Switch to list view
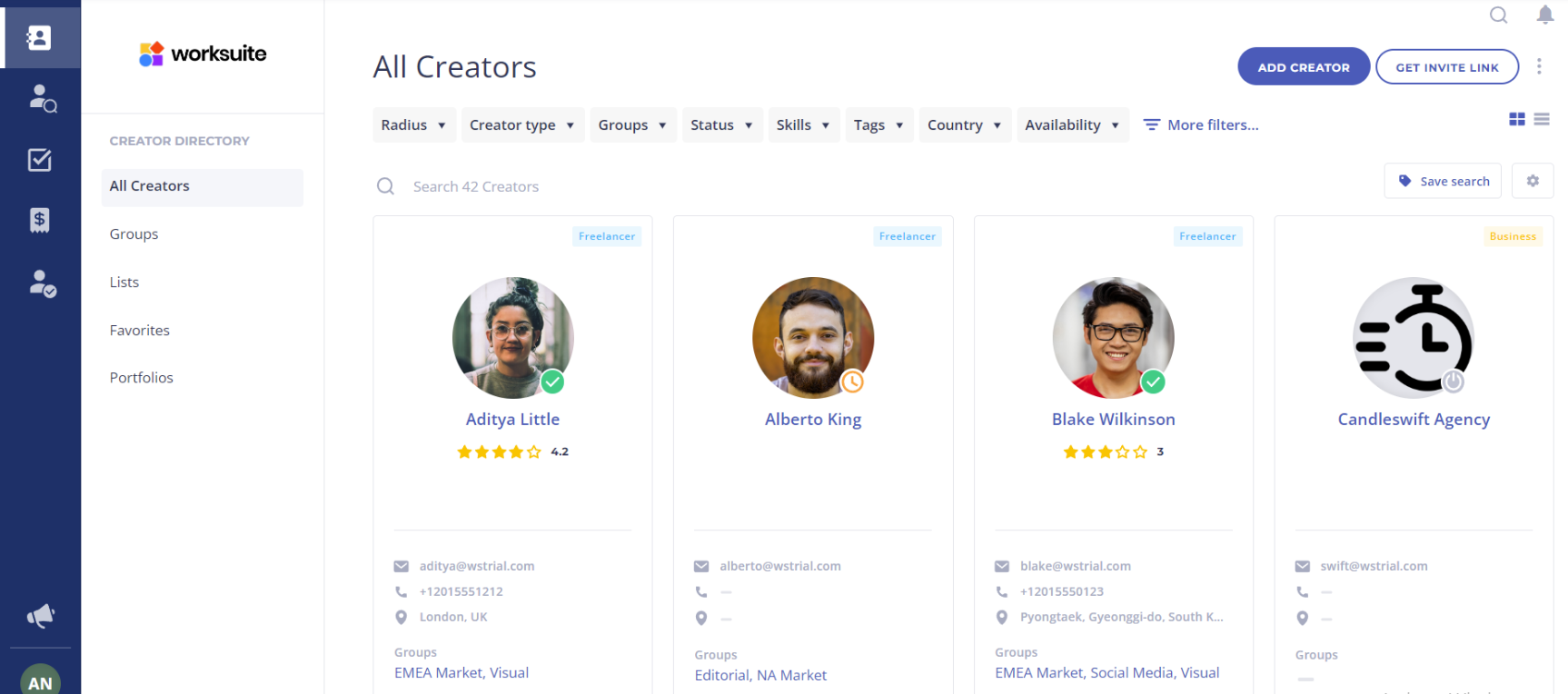This screenshot has height=694, width=1568. (x=1542, y=119)
